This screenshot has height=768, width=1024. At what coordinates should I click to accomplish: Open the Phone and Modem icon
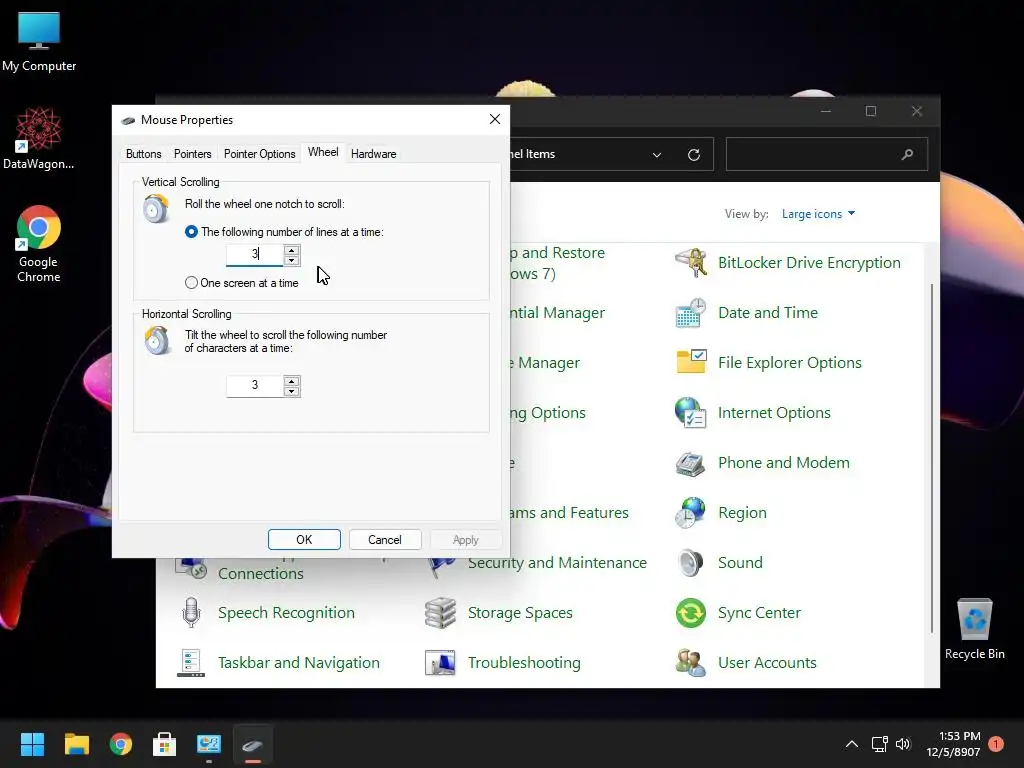pyautogui.click(x=691, y=463)
